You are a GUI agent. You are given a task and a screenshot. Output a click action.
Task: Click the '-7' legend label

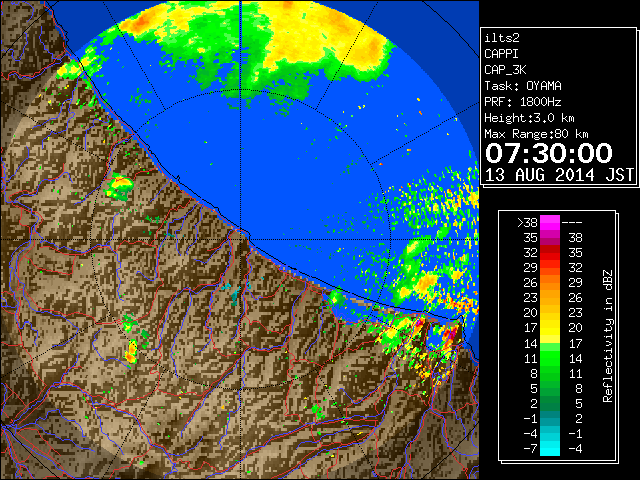530,449
